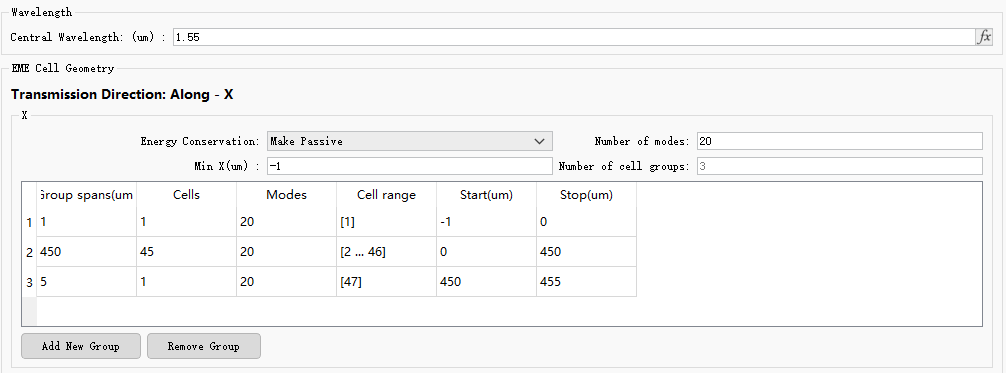Click the Number of modes field
The image size is (1006, 373).
pyautogui.click(x=840, y=141)
